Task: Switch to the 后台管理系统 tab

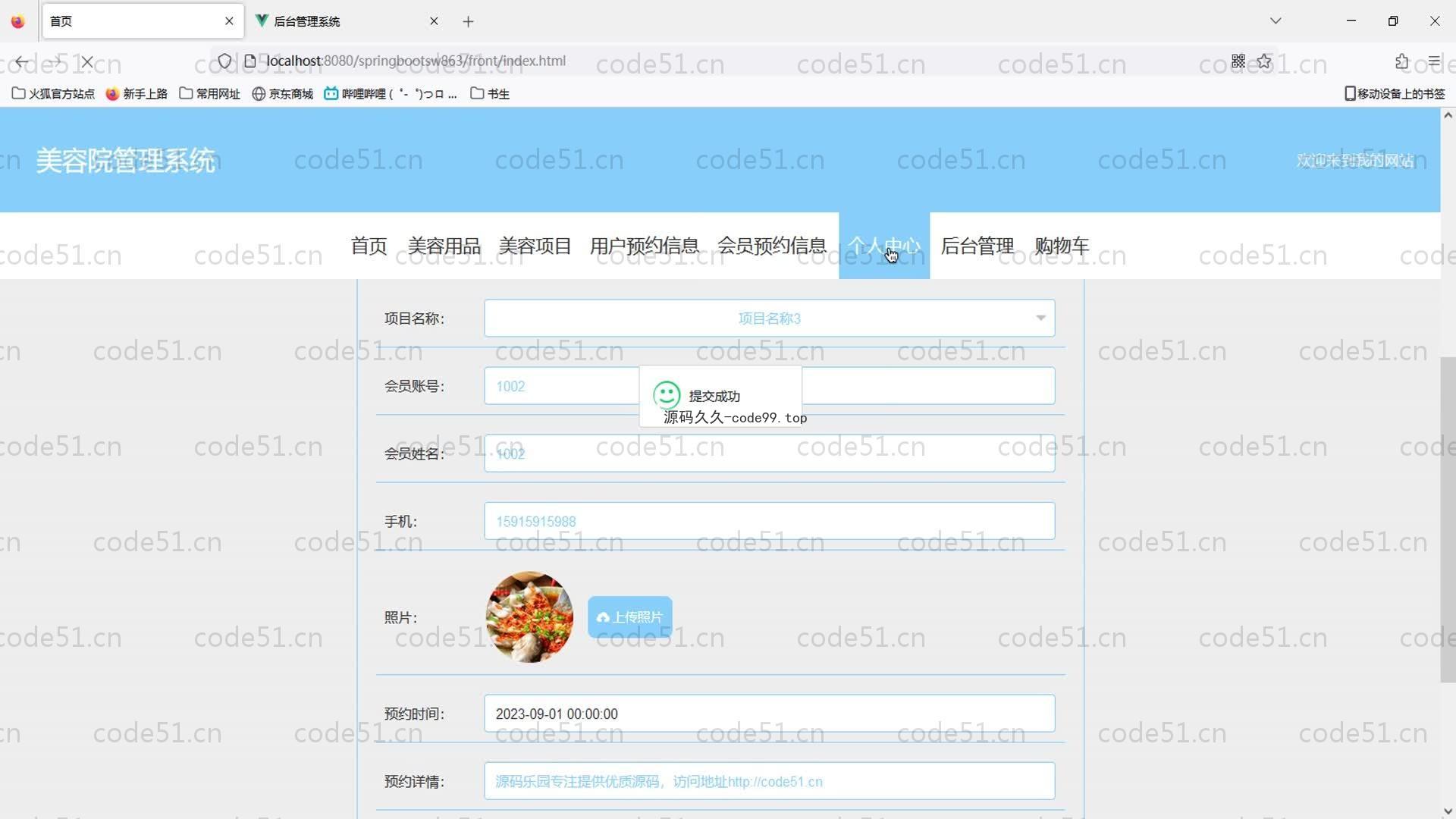Action: pos(347,21)
